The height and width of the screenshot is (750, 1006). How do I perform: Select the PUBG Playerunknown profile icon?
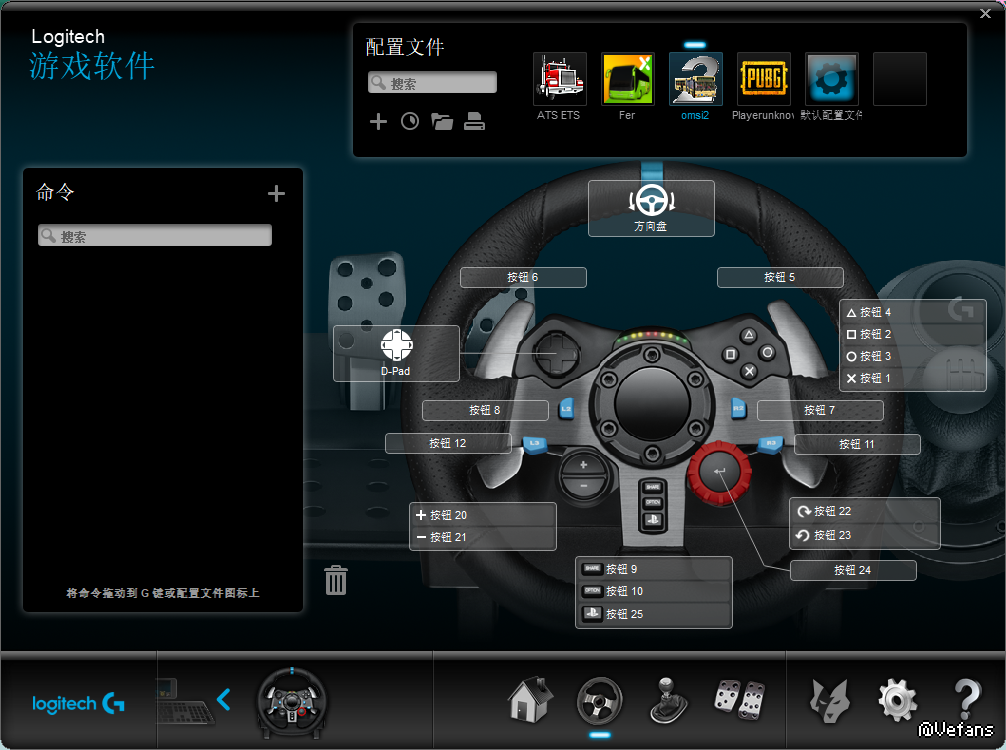point(763,79)
